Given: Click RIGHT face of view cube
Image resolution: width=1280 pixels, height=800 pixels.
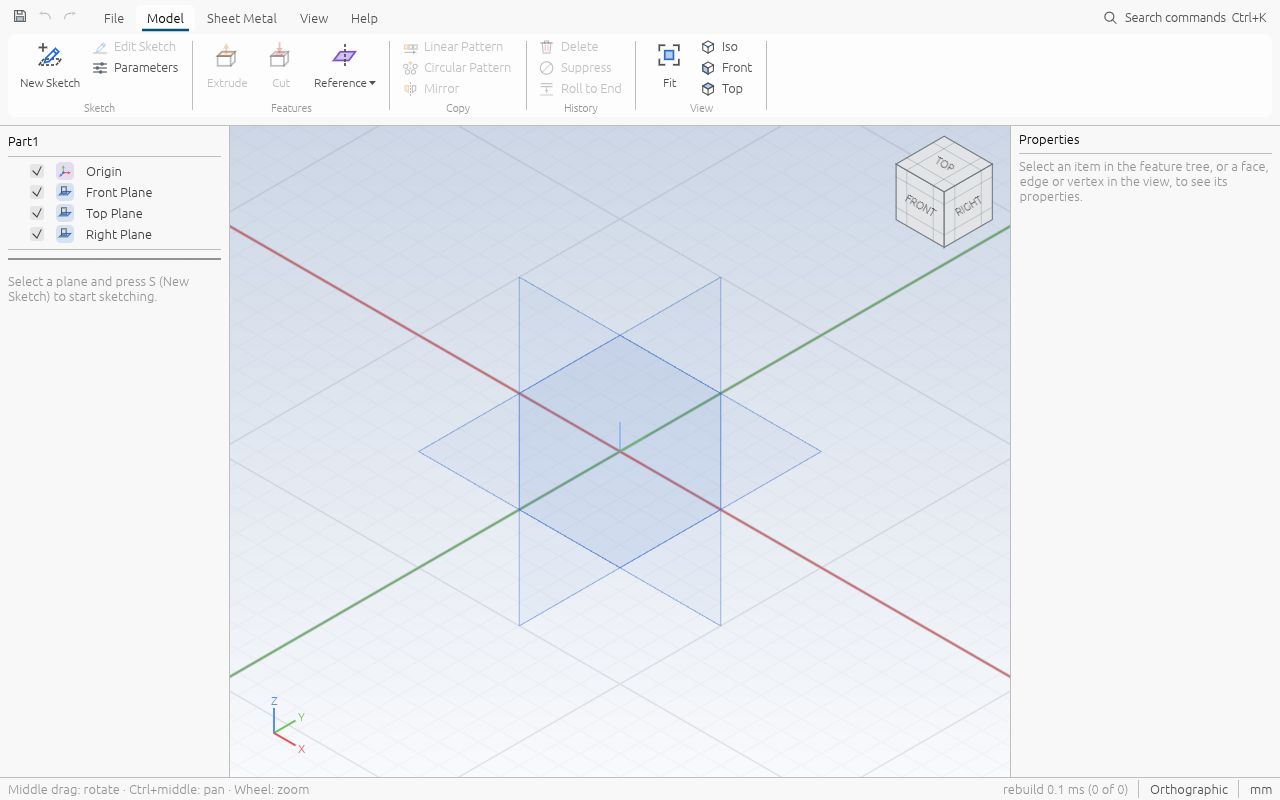Looking at the screenshot, I should [x=968, y=206].
